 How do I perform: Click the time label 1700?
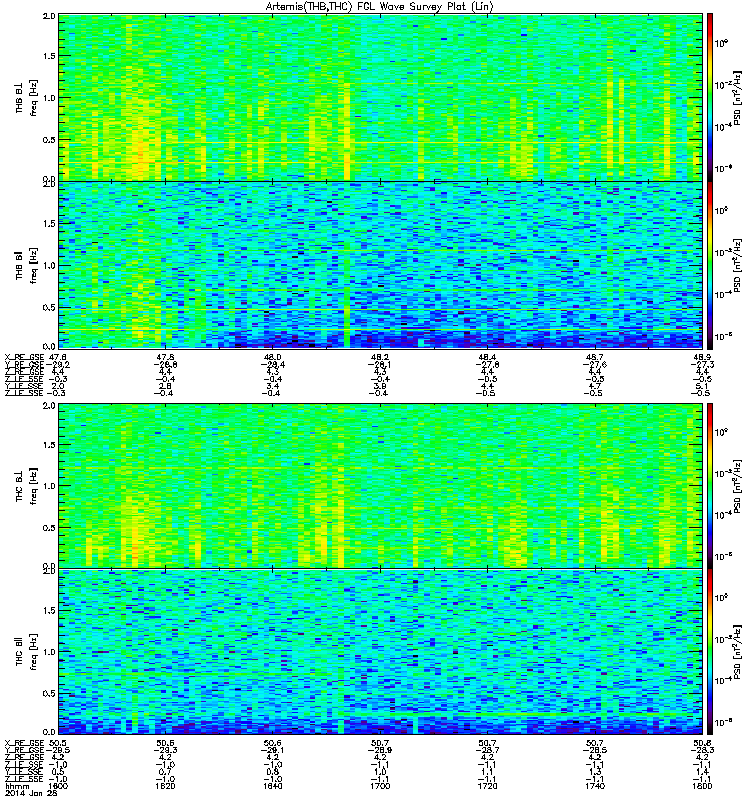(x=380, y=786)
